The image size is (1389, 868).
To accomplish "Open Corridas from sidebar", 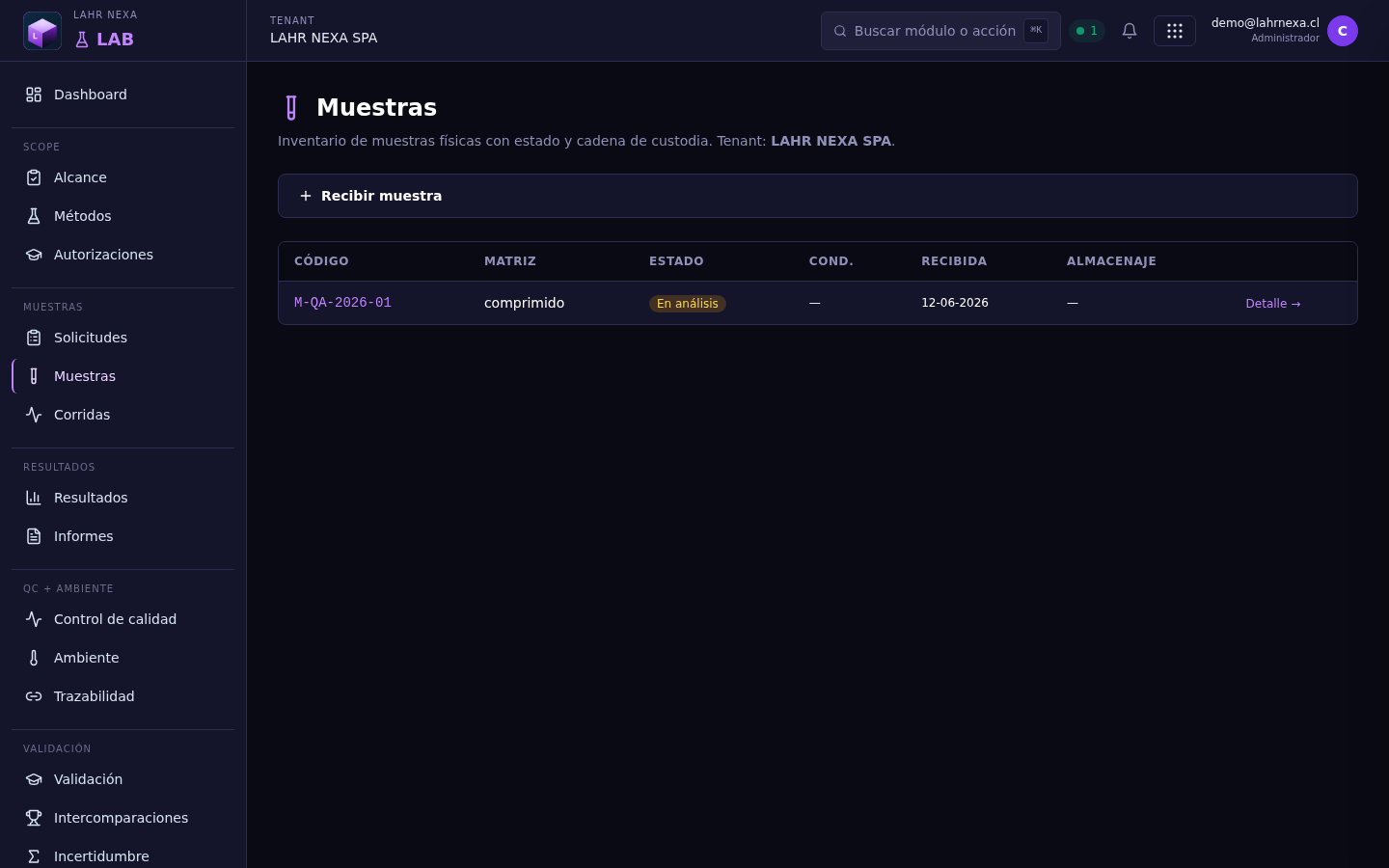I will [x=123, y=415].
